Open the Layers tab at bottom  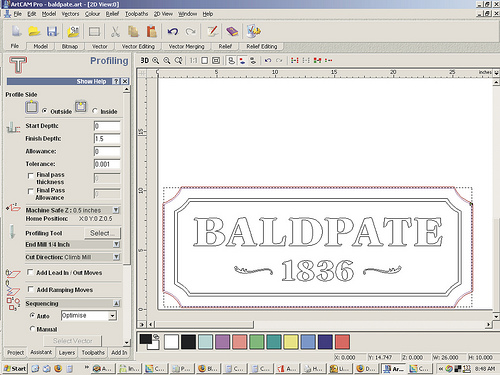[x=67, y=353]
